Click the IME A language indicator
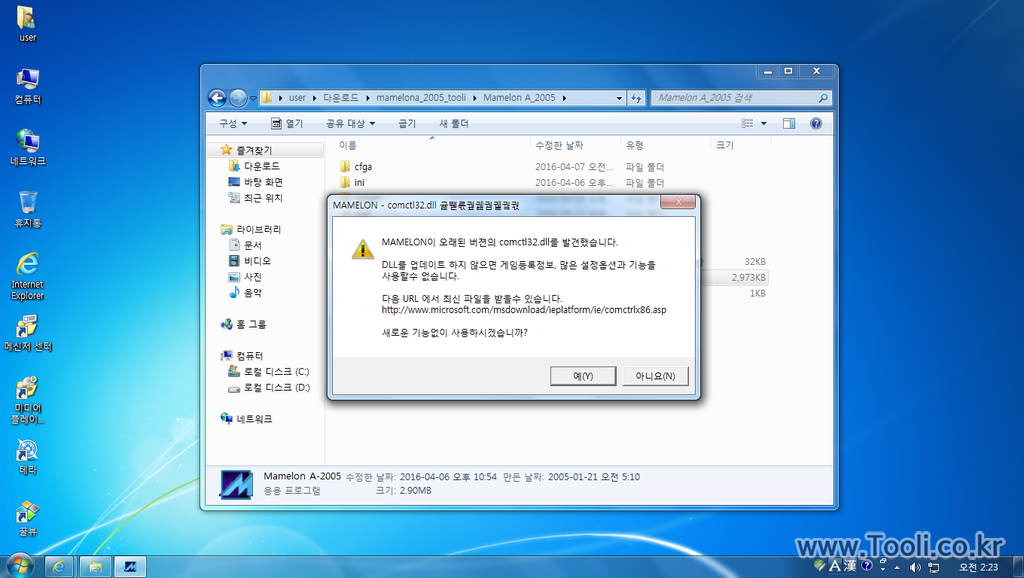1024x578 pixels. tap(834, 566)
